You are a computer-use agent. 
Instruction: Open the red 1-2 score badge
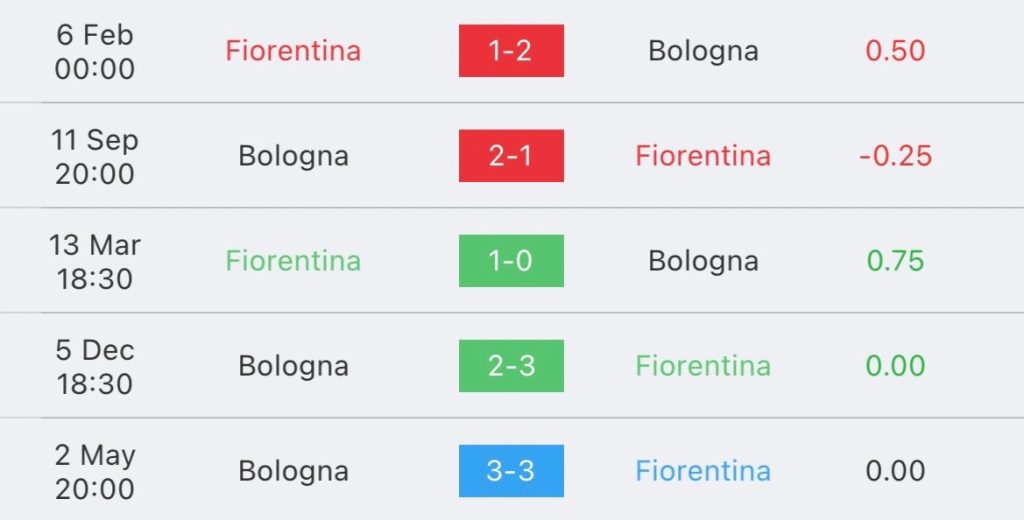pos(511,51)
